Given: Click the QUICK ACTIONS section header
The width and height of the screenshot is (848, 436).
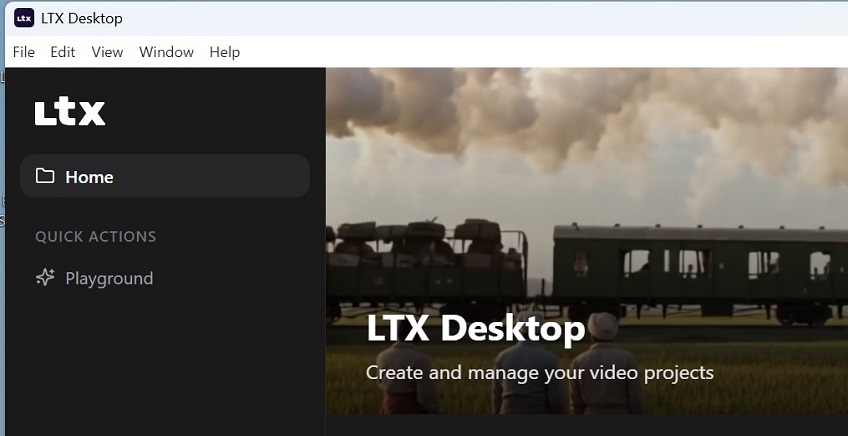Looking at the screenshot, I should [x=96, y=237].
